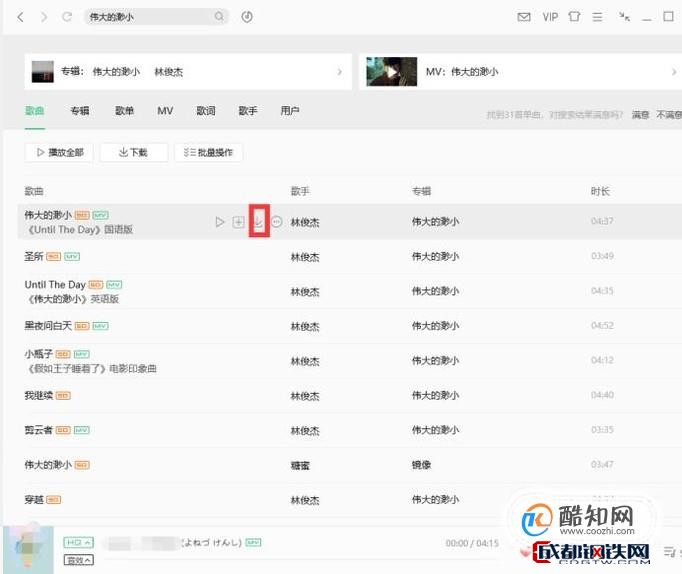Click the now-playing album cover thumbnail
This screenshot has width=682, height=574.
(29, 549)
